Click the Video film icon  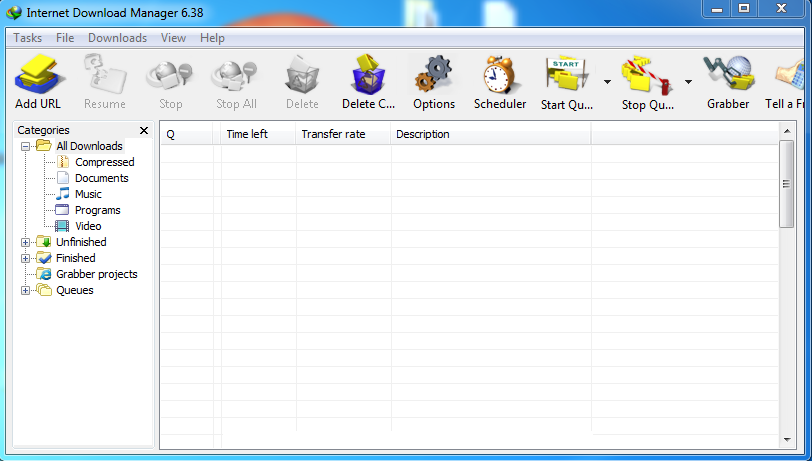(62, 226)
